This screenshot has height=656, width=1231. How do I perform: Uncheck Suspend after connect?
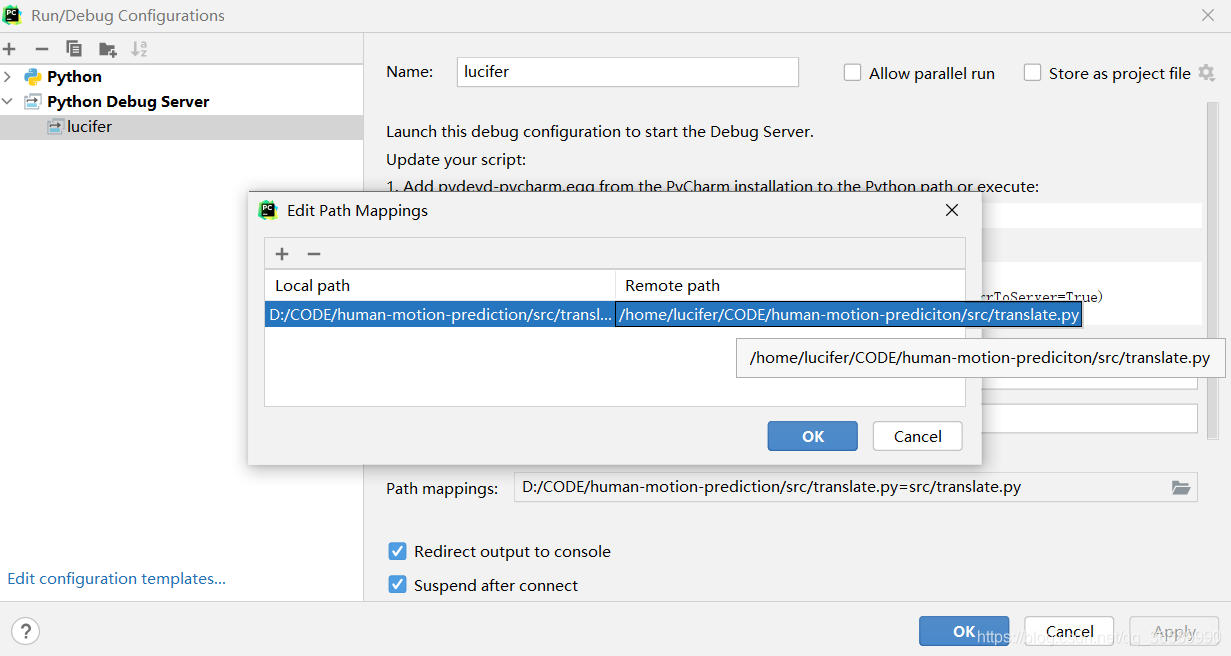coord(398,585)
